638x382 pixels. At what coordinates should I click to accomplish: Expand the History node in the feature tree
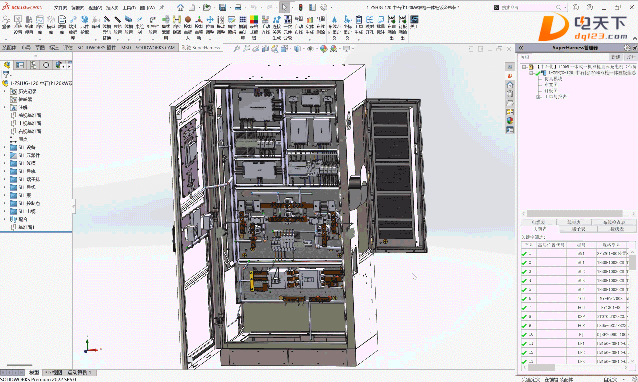tap(5, 92)
